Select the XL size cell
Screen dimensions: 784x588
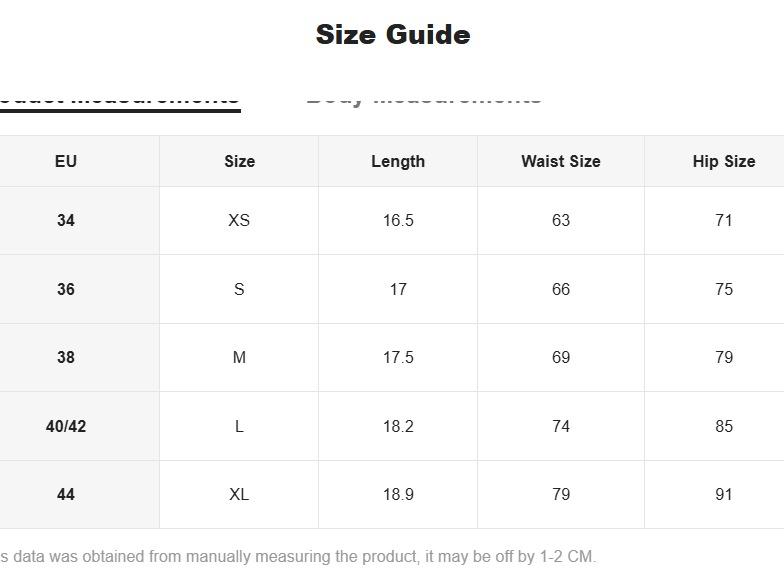point(239,494)
